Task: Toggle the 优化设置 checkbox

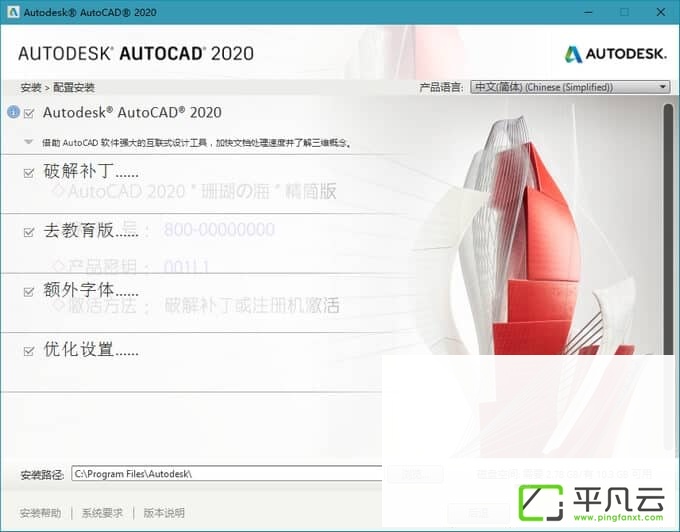Action: [x=29, y=350]
